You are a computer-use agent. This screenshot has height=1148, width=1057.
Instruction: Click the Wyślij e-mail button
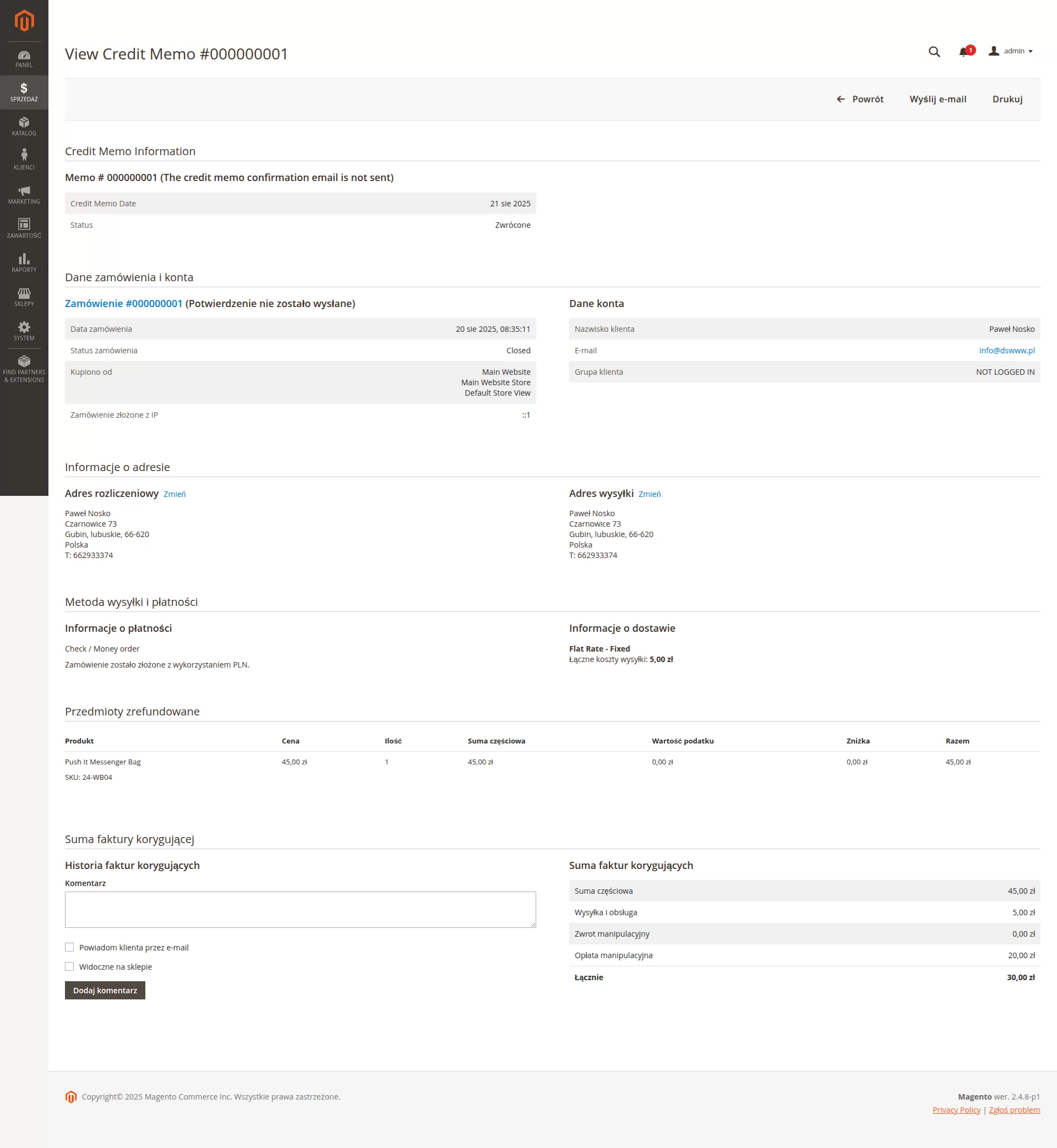938,100
